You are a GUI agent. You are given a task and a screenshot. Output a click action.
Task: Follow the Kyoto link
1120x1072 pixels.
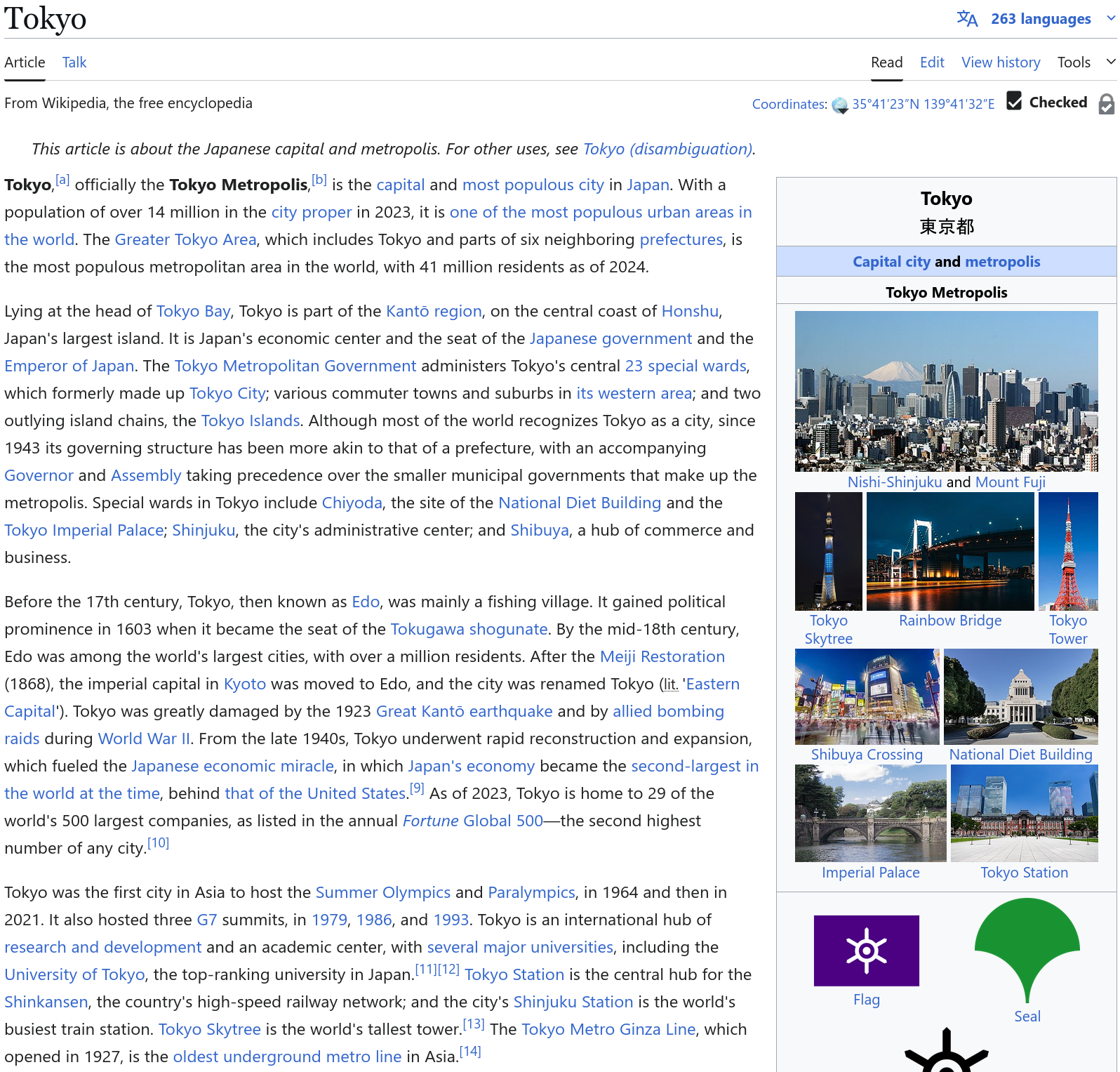point(245,684)
